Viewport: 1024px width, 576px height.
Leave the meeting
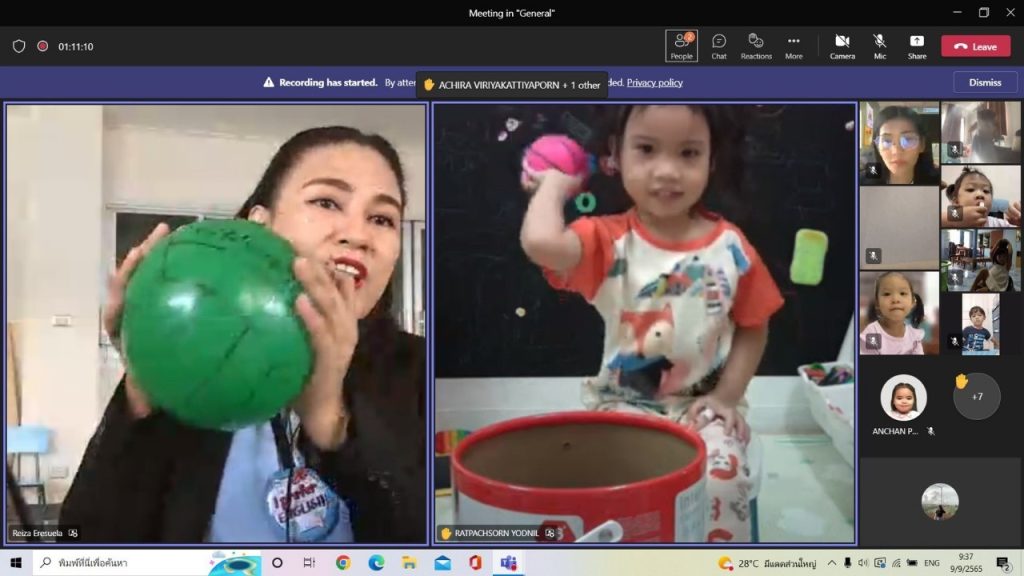pyautogui.click(x=976, y=46)
